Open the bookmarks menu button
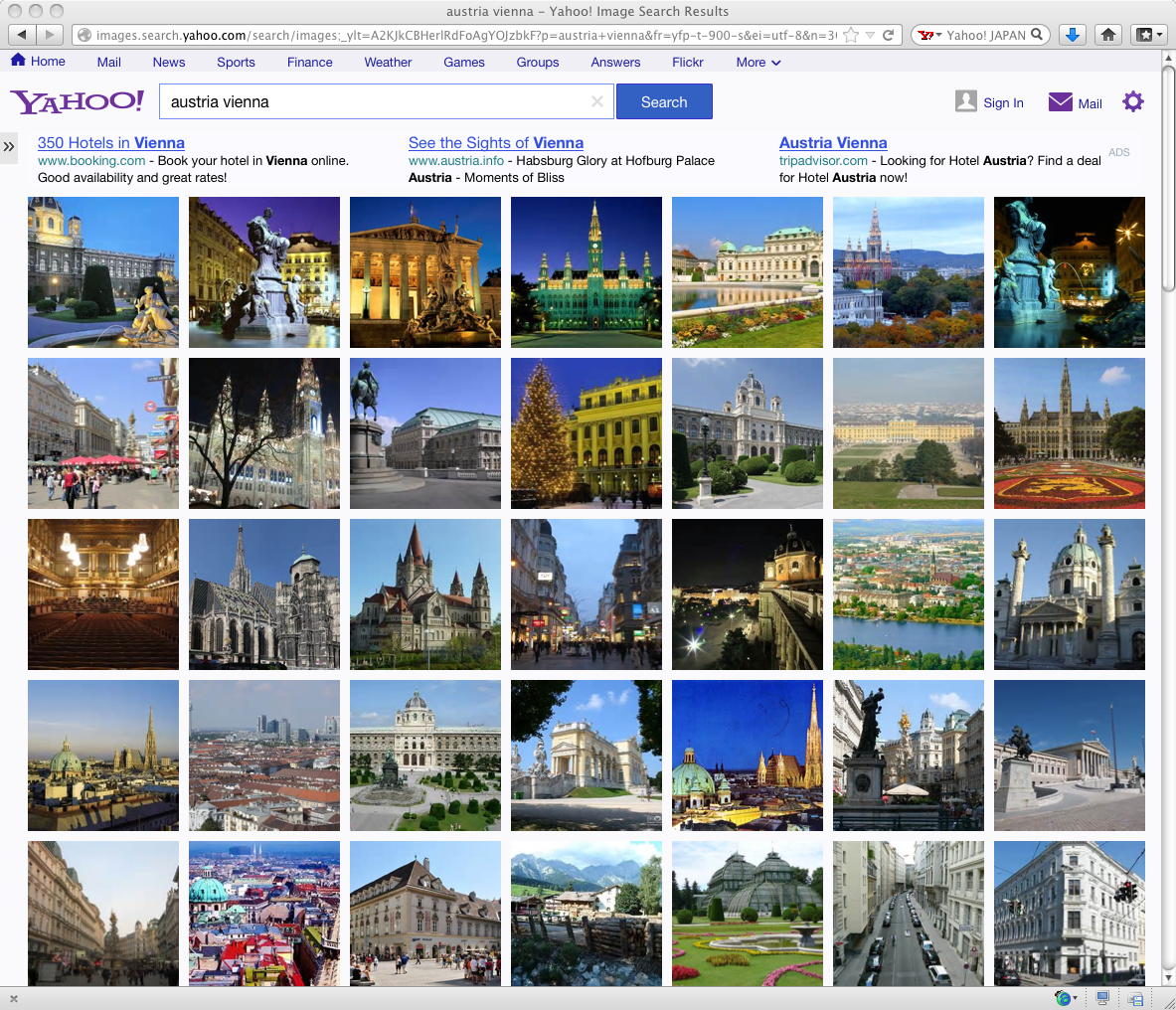Viewport: 1176px width, 1010px height. [1149, 35]
